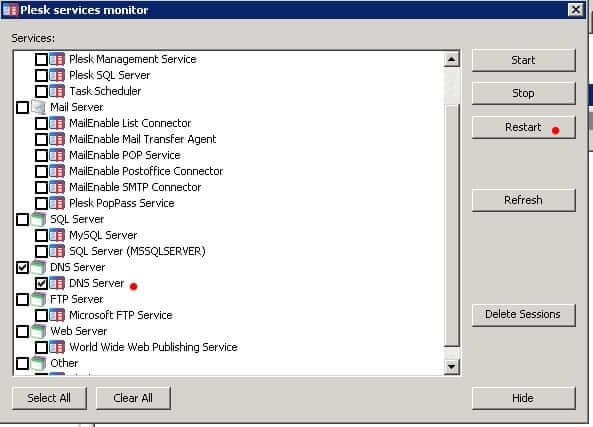The width and height of the screenshot is (593, 427).
Task: Click the Plesk icon in the title bar
Action: point(10,10)
